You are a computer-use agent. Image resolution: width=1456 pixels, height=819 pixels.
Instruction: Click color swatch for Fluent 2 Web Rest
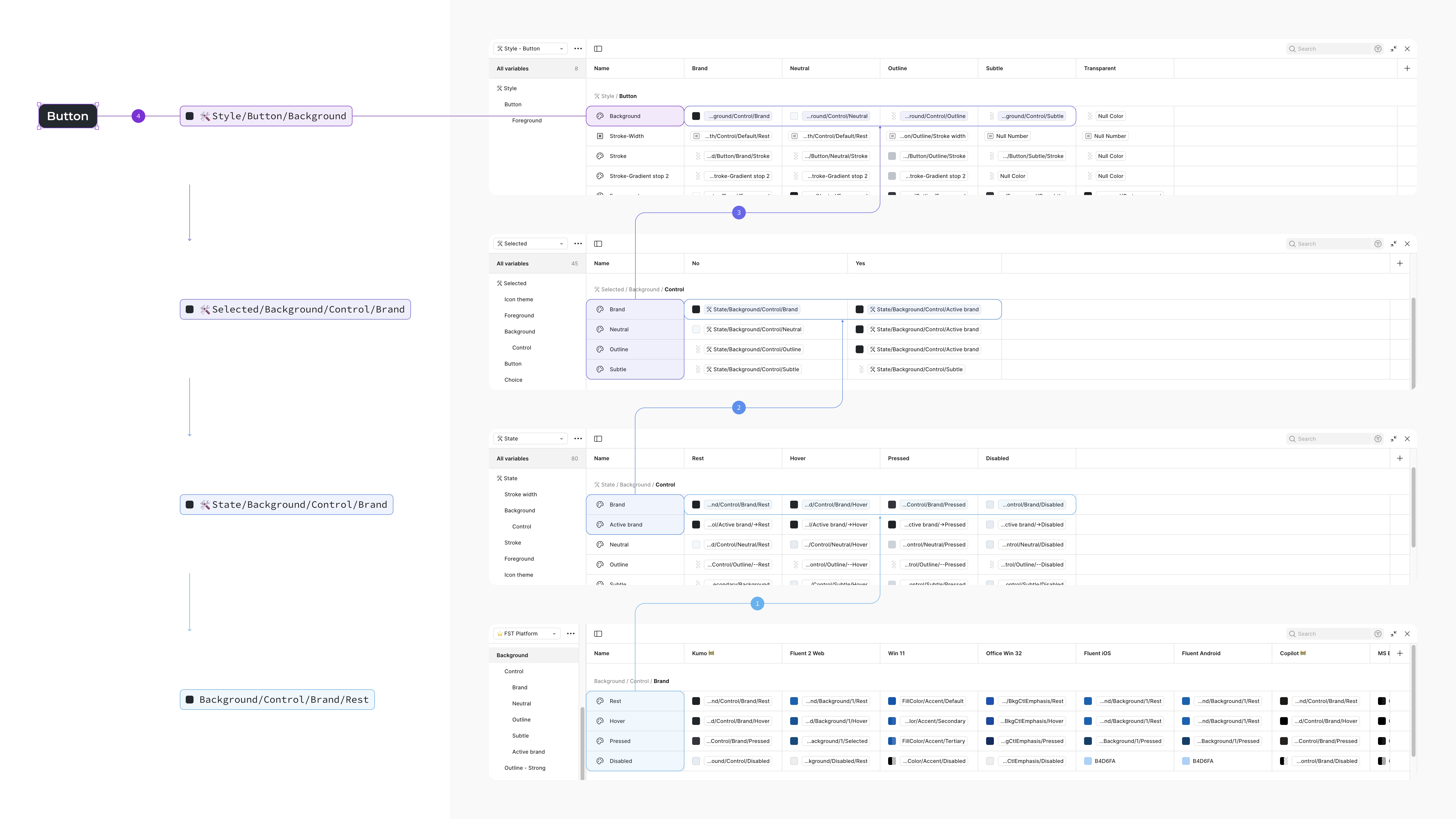[x=794, y=701]
